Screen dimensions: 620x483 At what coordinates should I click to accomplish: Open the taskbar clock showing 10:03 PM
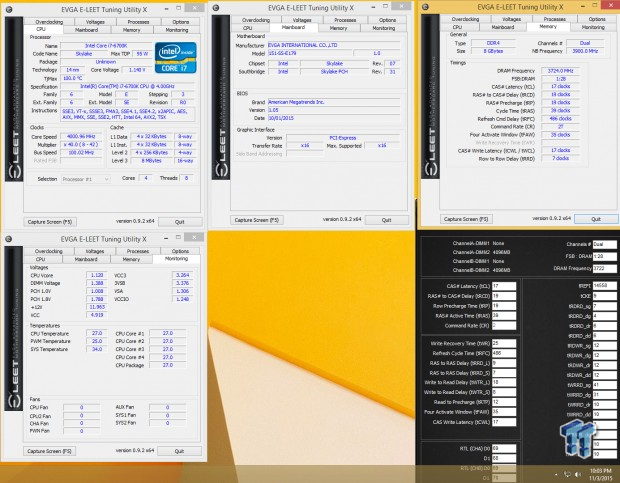[600, 474]
